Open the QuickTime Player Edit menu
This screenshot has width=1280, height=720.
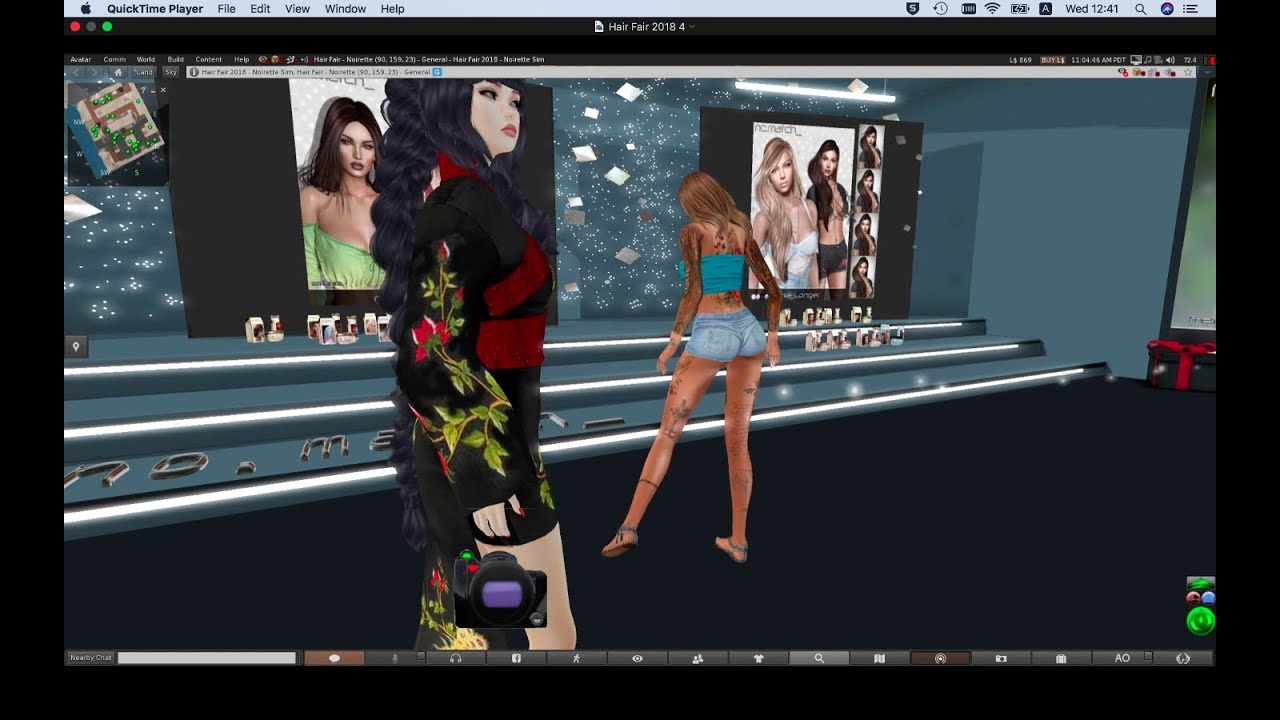pos(260,9)
